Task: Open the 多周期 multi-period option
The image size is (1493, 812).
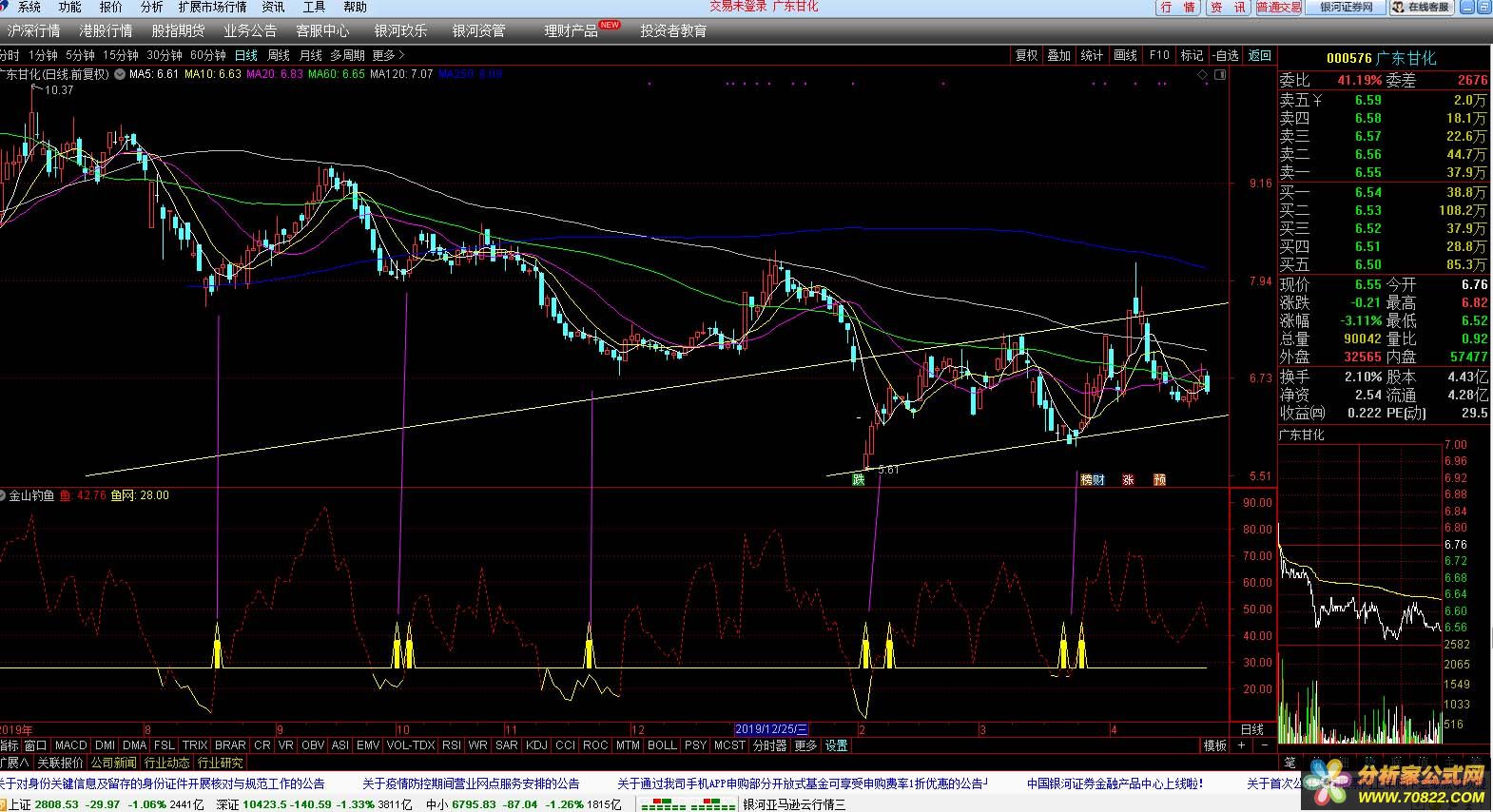Action: tap(348, 55)
